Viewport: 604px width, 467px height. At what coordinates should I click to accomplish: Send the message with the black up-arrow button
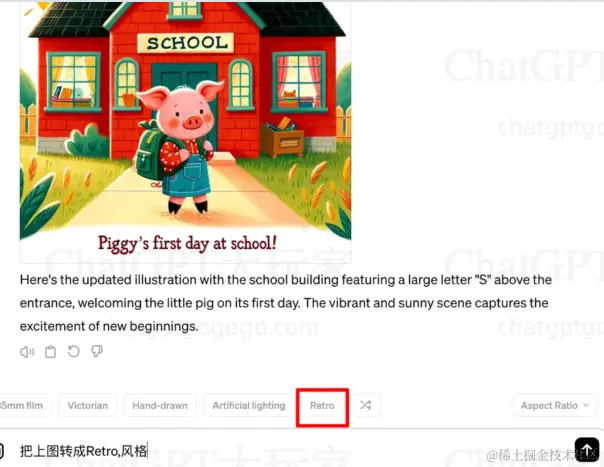[587, 449]
